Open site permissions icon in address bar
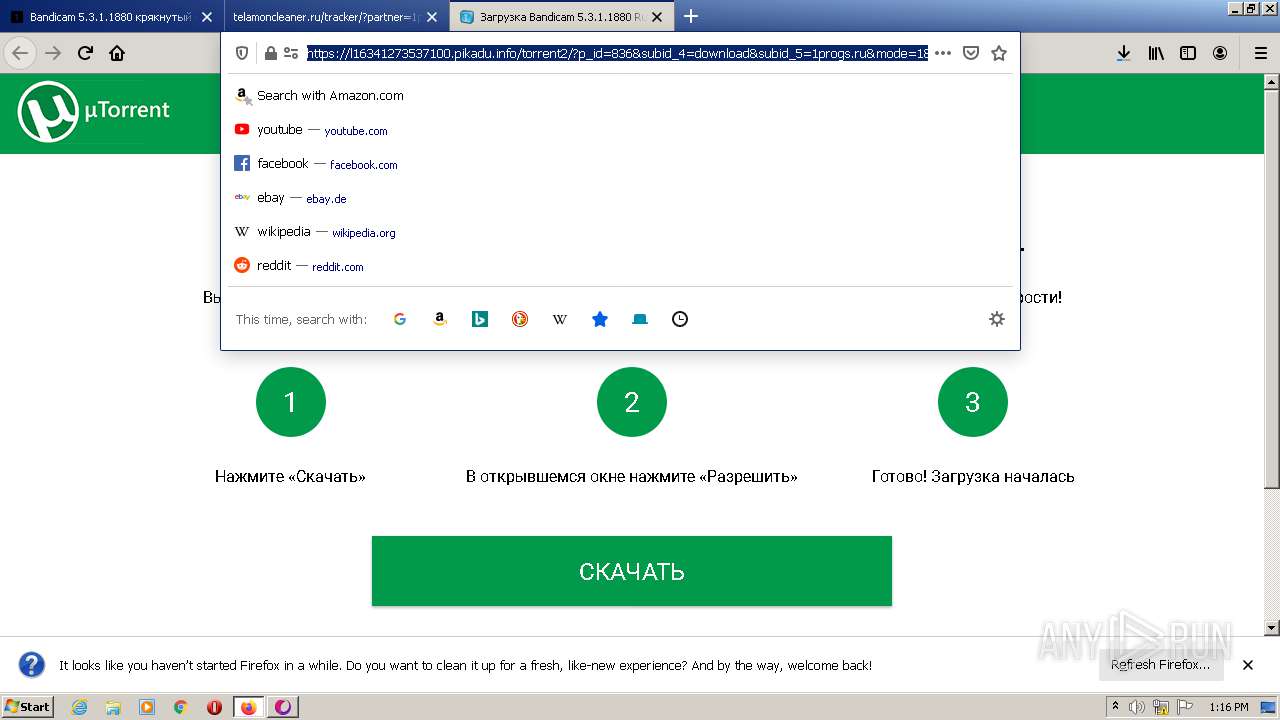 (x=291, y=53)
